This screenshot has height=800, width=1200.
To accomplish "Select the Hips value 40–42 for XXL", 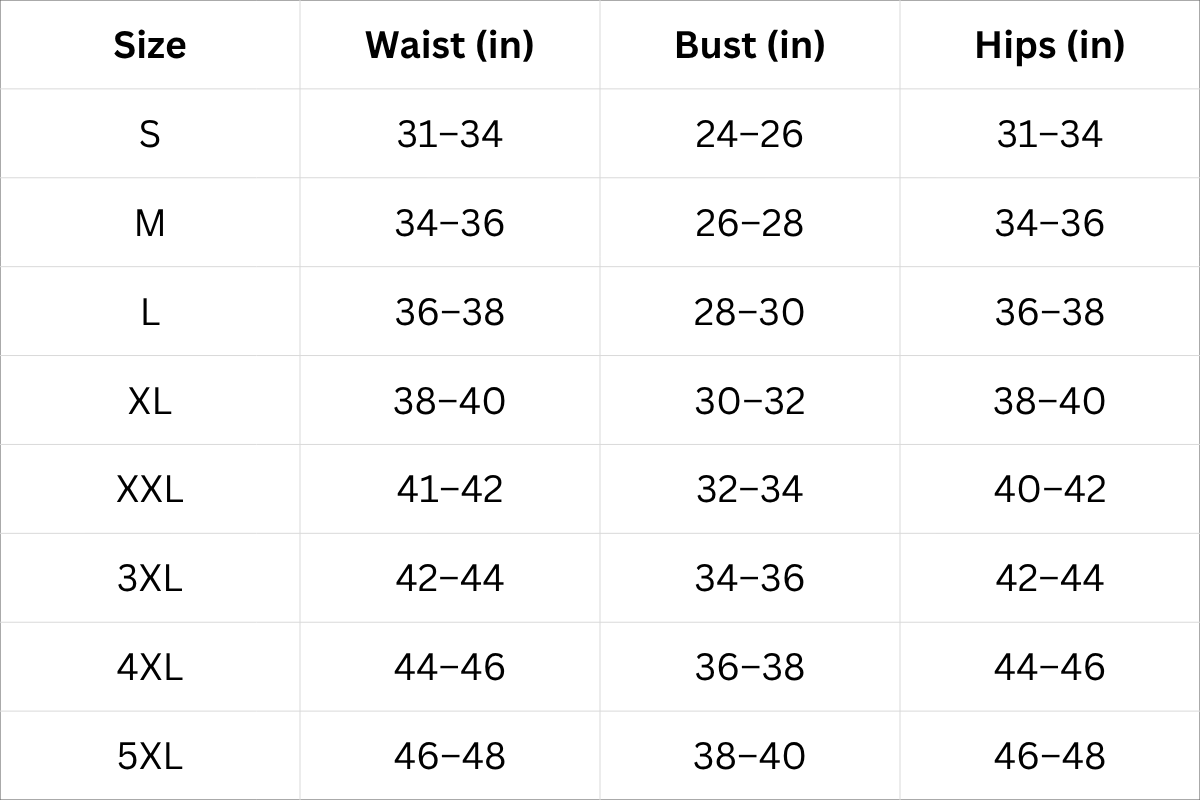I will pyautogui.click(x=1049, y=490).
